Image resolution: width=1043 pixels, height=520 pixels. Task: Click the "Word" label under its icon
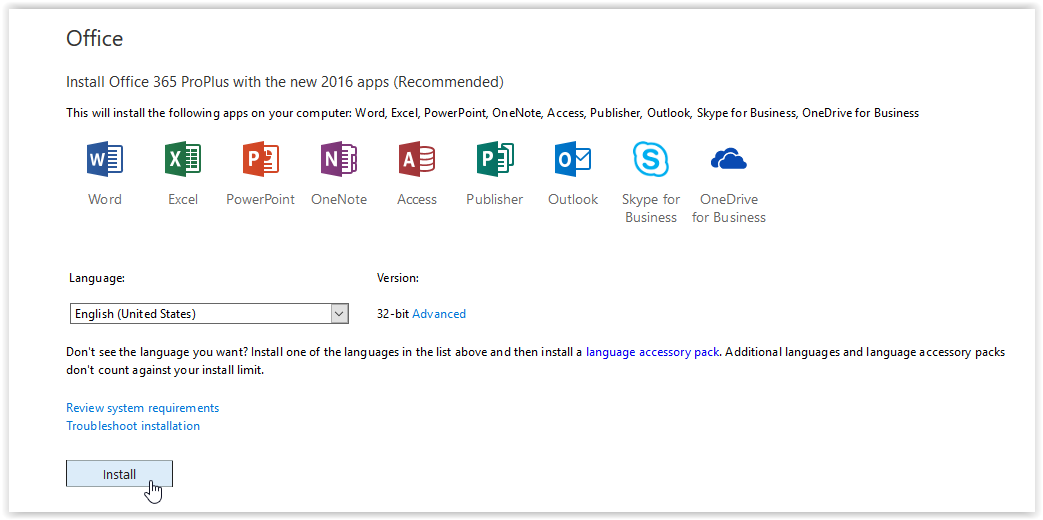[105, 199]
